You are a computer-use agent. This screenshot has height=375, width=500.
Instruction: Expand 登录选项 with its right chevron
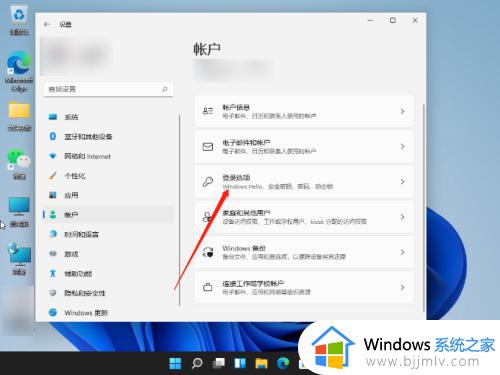click(x=403, y=182)
